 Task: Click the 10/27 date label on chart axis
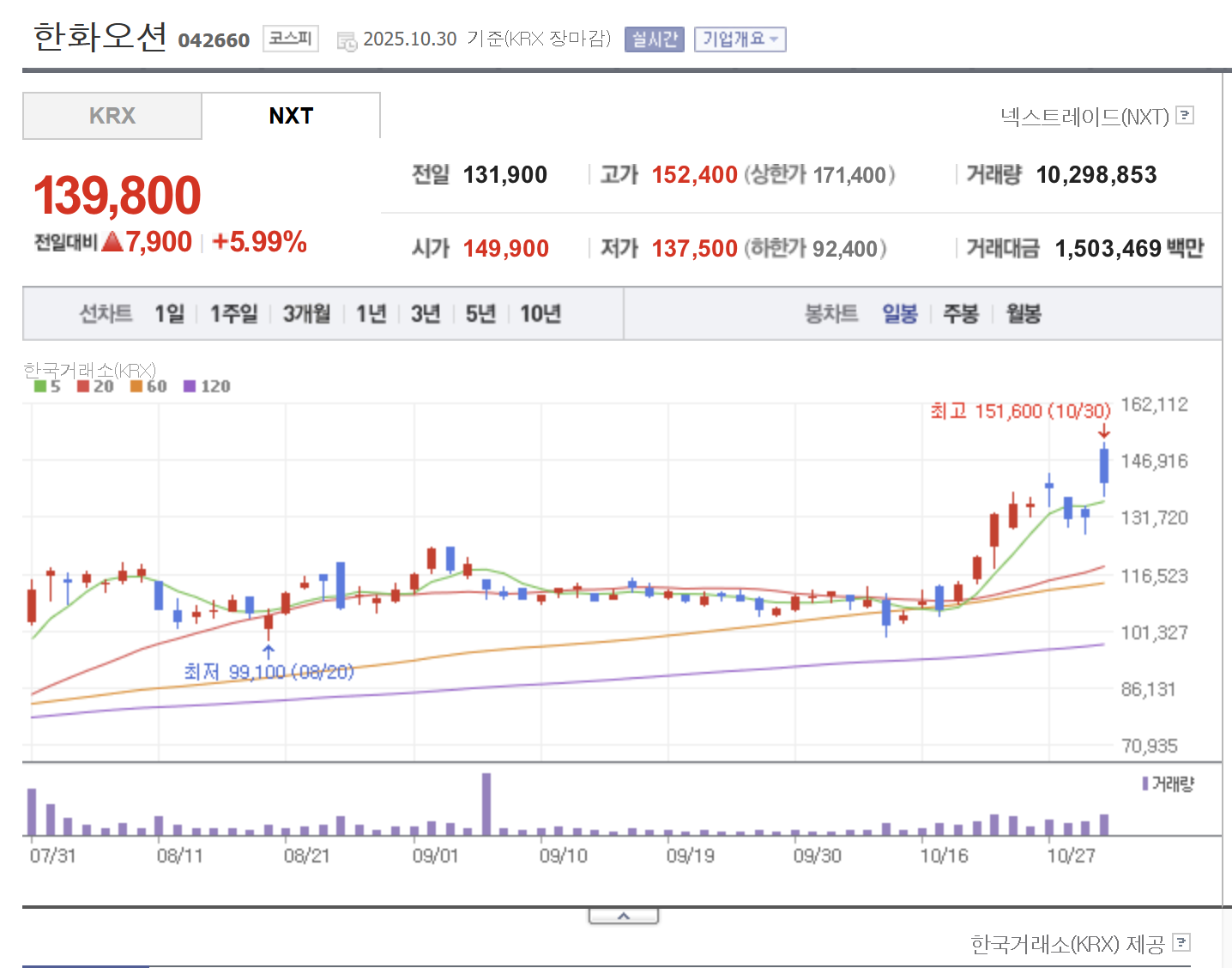(x=1071, y=856)
